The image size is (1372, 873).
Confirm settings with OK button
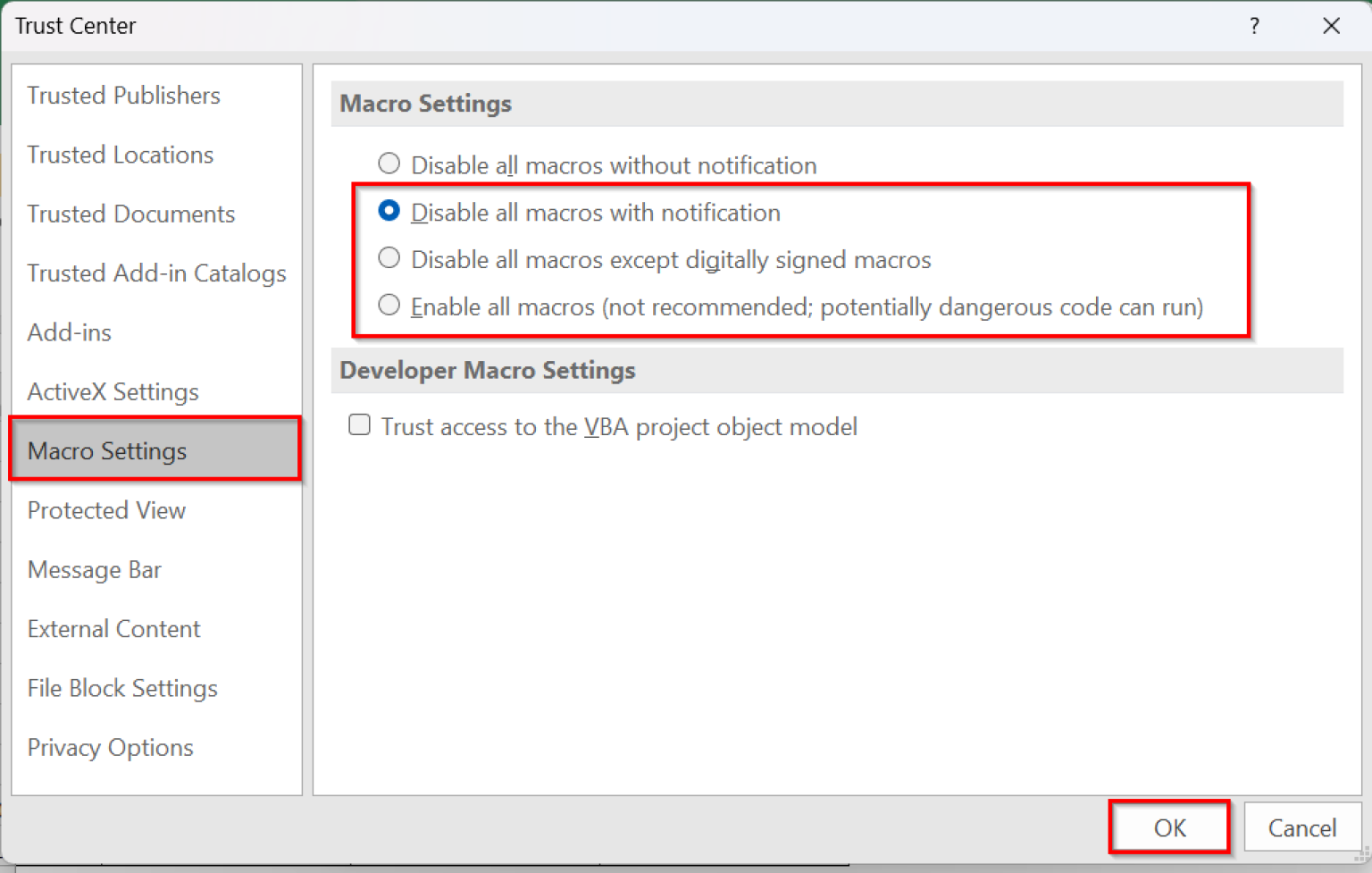pos(1168,827)
